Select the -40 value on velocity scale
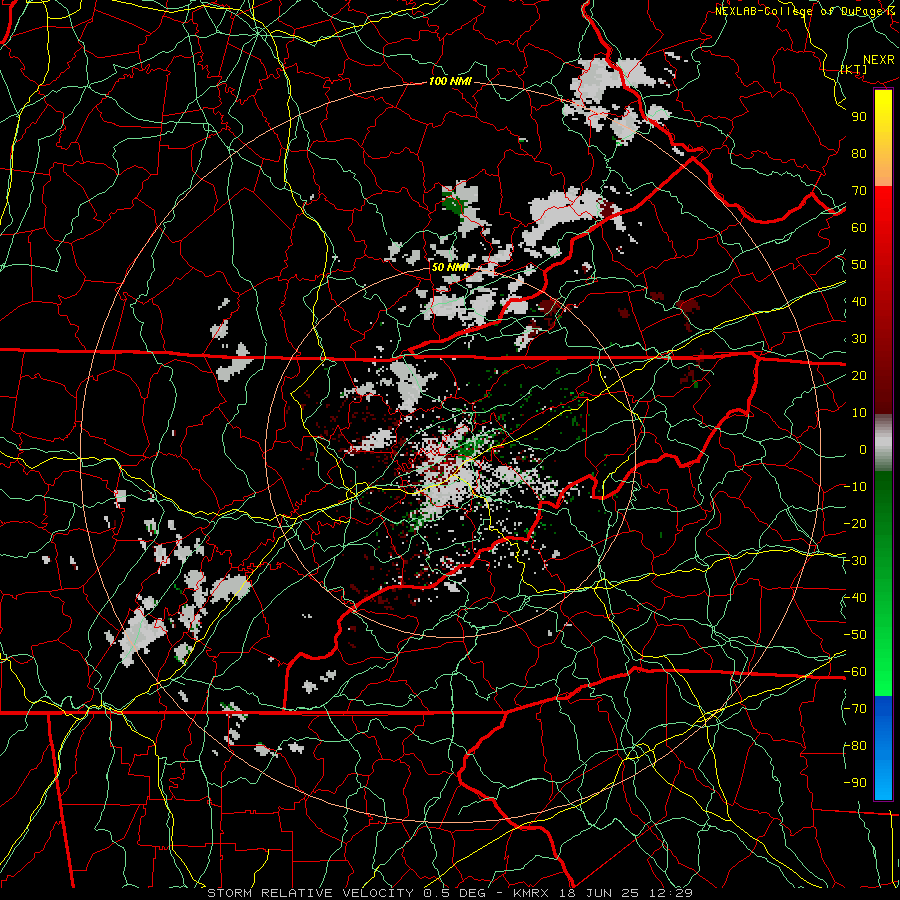Viewport: 900px width, 900px height. (856, 598)
